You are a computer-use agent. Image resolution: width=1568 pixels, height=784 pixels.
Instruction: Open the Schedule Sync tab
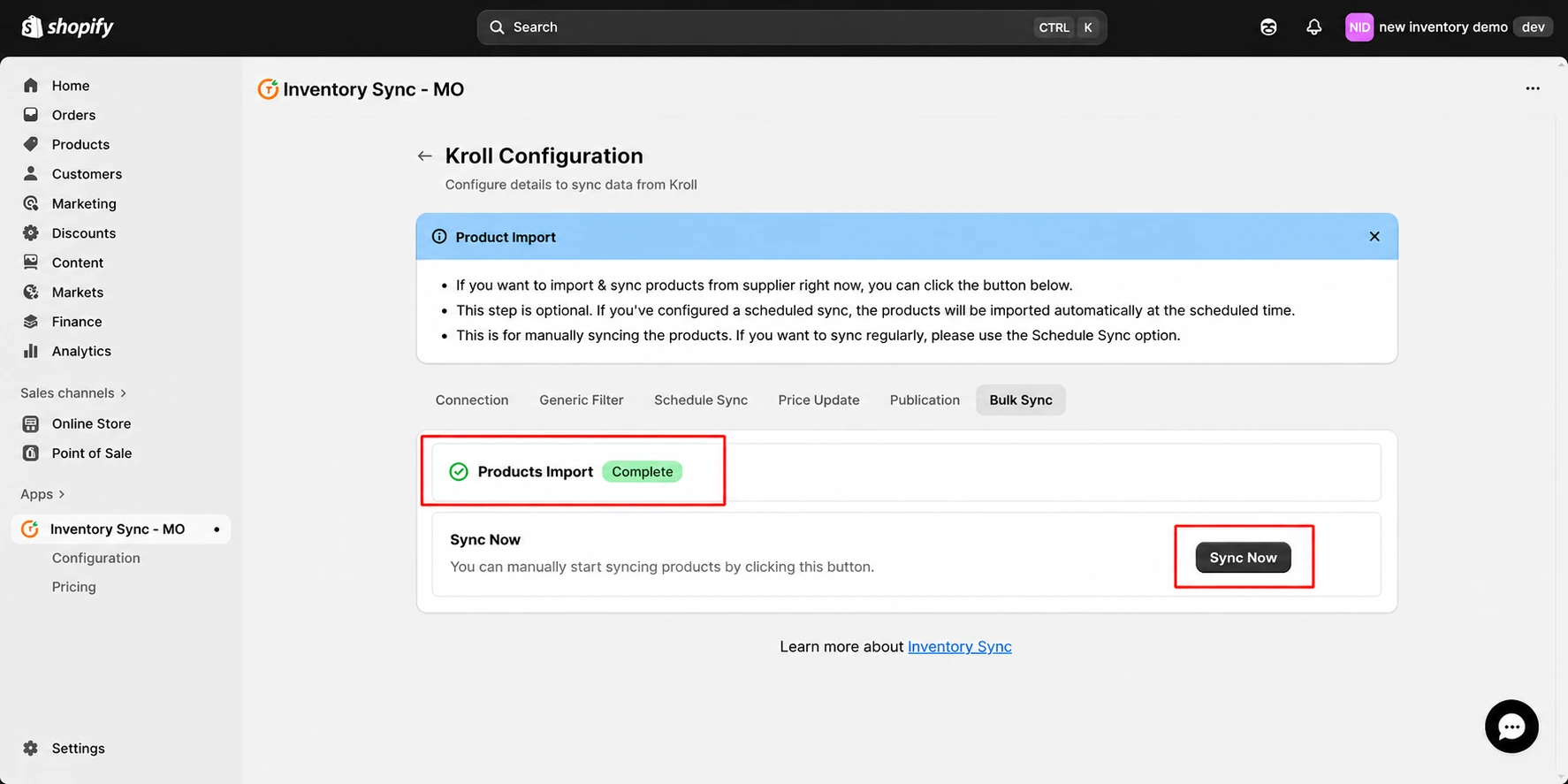701,400
